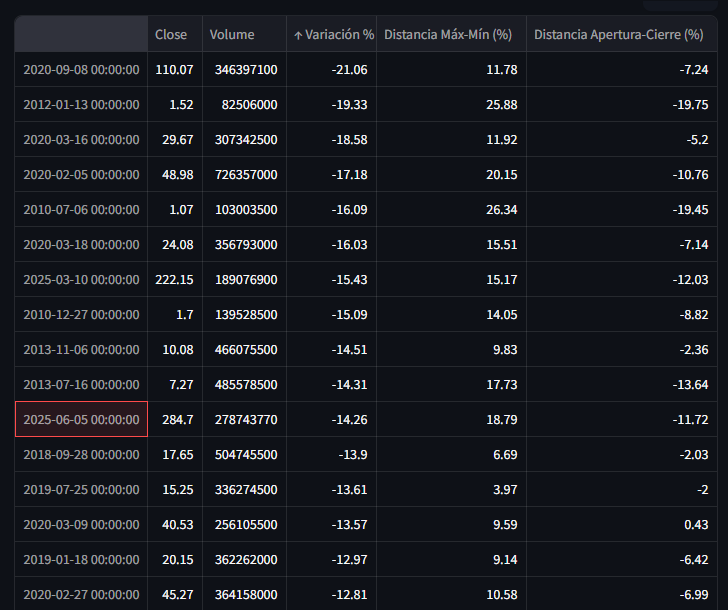Click the Volume cell 189076900
Screen dimensions: 728x610
point(244,279)
